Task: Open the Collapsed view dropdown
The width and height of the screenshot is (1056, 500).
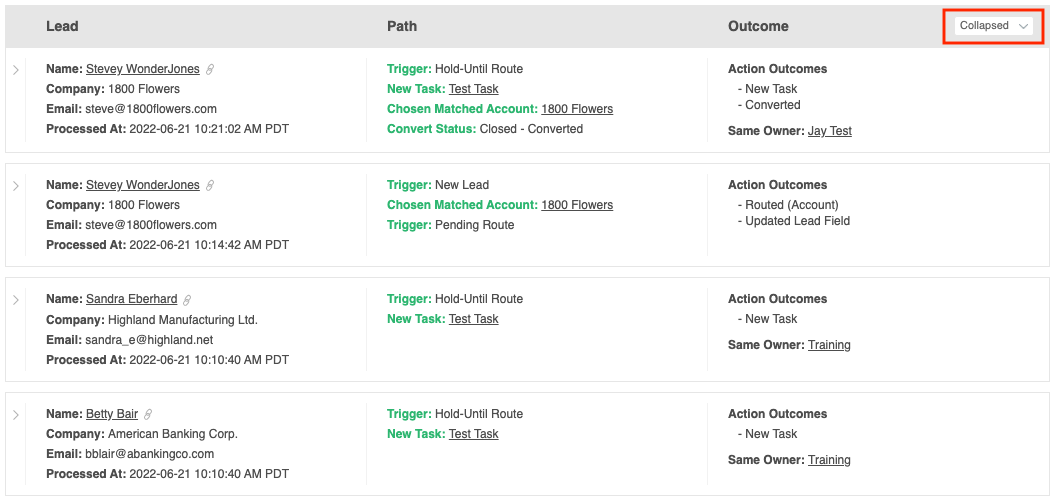Action: click(993, 26)
